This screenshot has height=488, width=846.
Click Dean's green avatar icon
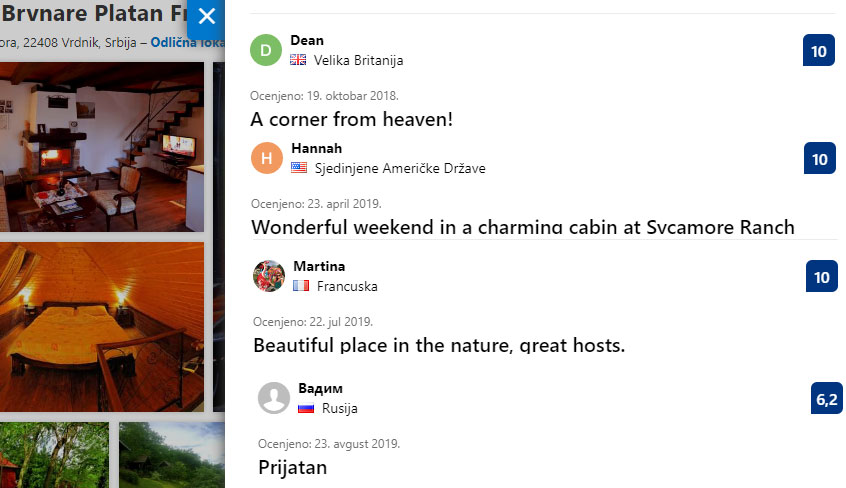coord(266,50)
